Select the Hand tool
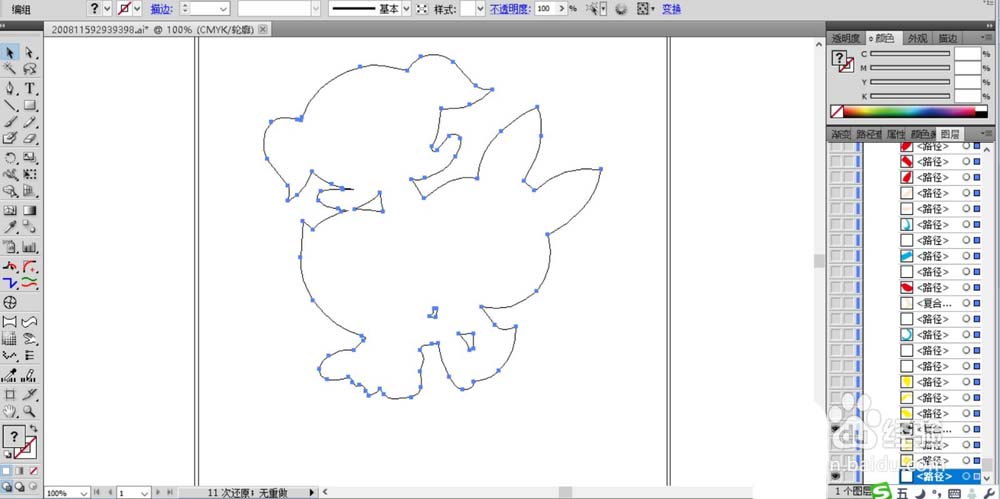1000x499 pixels. 10,411
